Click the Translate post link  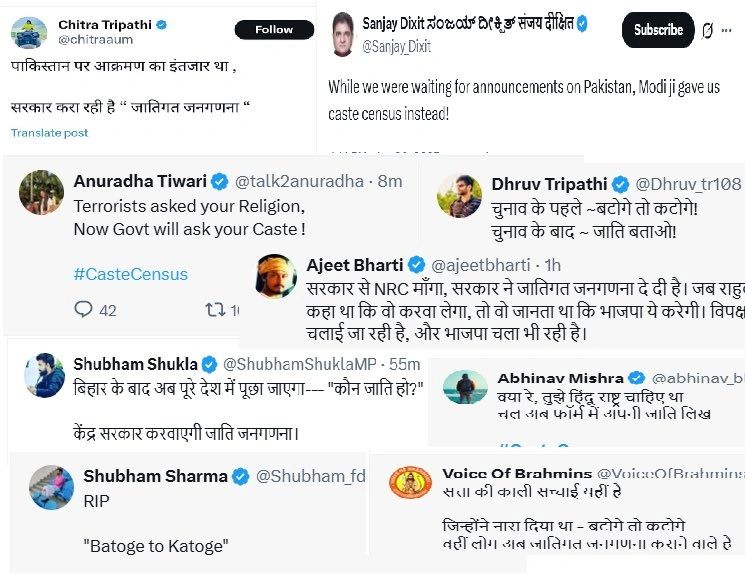pyautogui.click(x=50, y=133)
